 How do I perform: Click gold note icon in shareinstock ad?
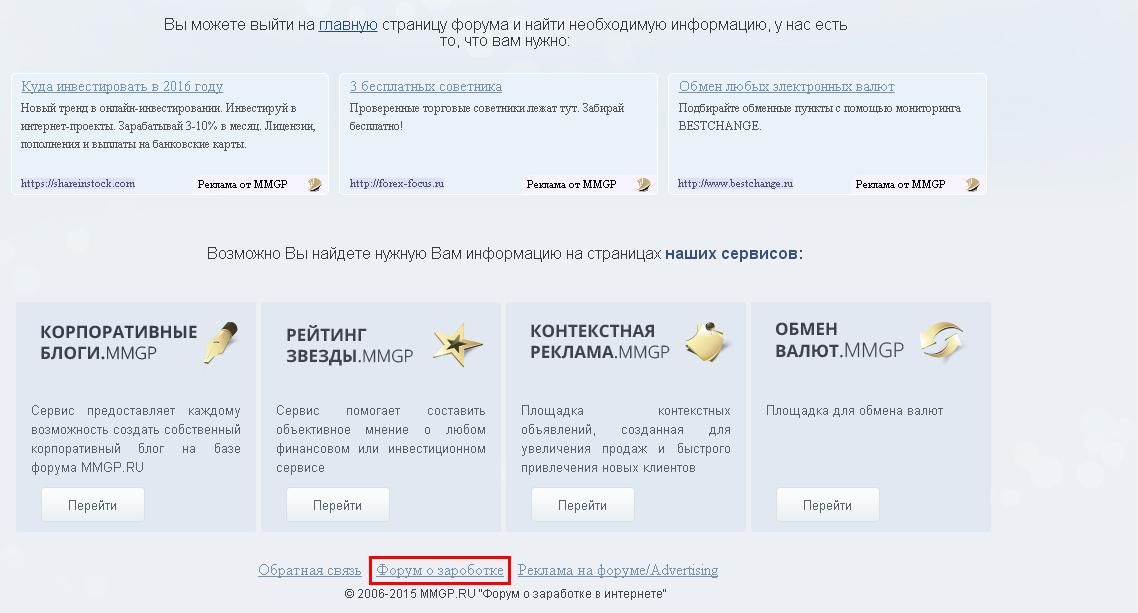click(314, 184)
